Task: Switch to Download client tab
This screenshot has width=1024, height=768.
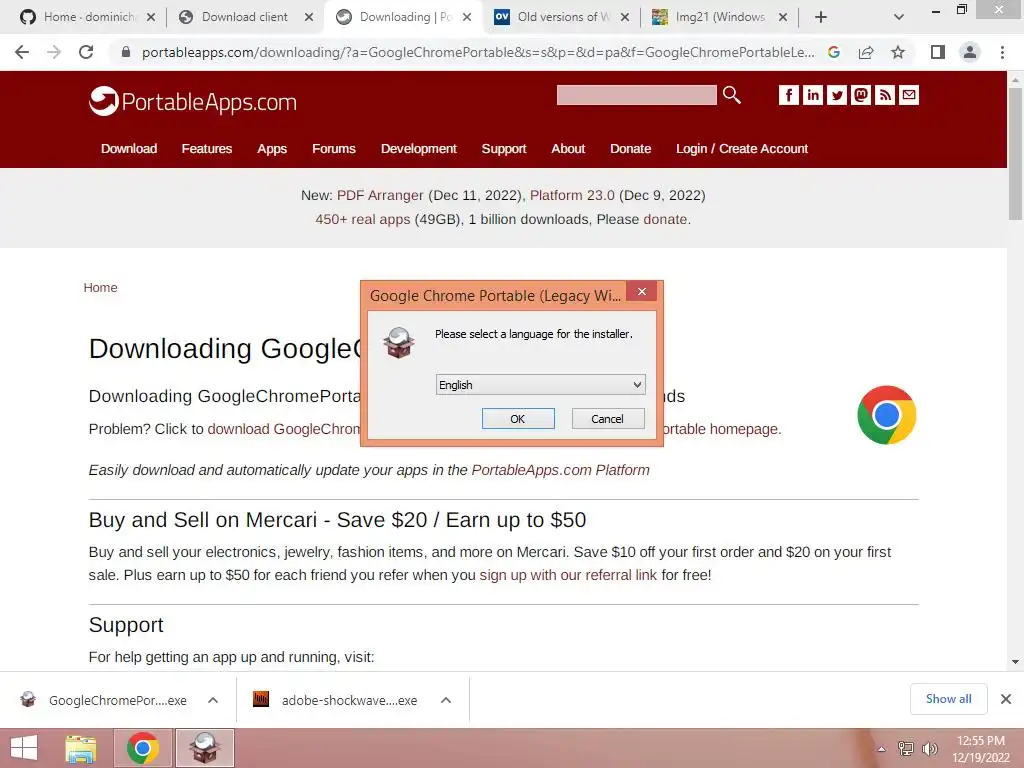Action: pyautogui.click(x=244, y=17)
